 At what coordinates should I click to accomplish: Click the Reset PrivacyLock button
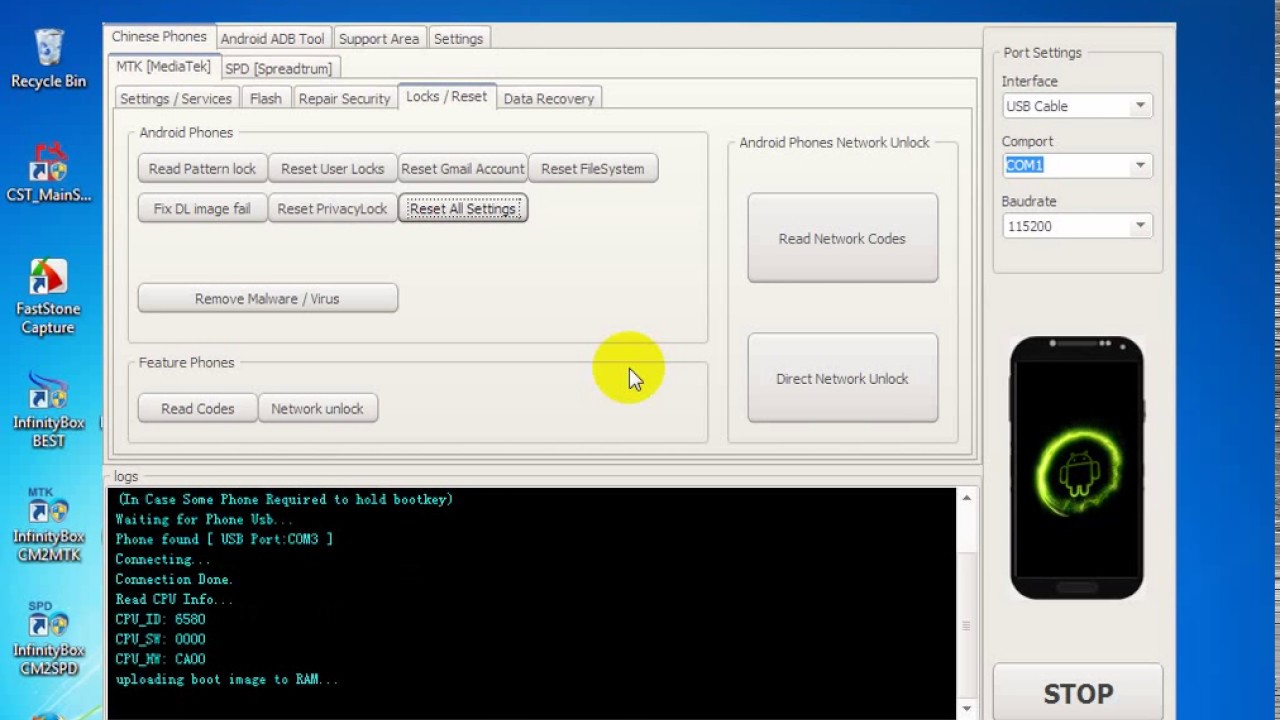coord(332,208)
